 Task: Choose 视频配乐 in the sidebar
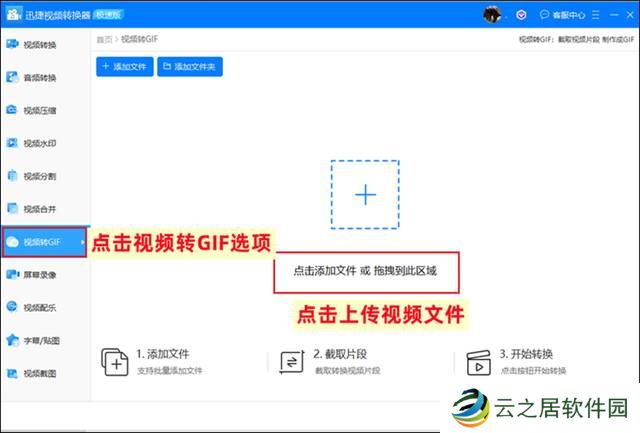click(40, 308)
